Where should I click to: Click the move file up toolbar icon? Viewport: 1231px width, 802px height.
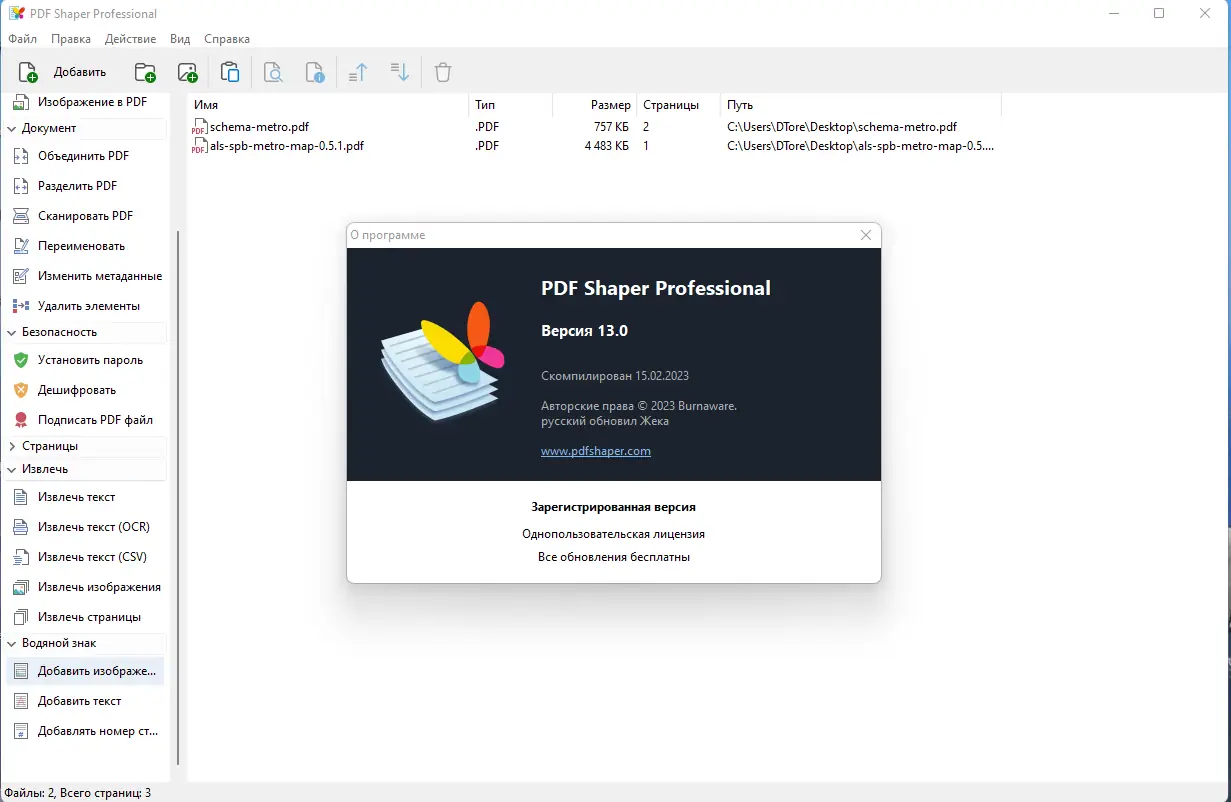pyautogui.click(x=357, y=71)
